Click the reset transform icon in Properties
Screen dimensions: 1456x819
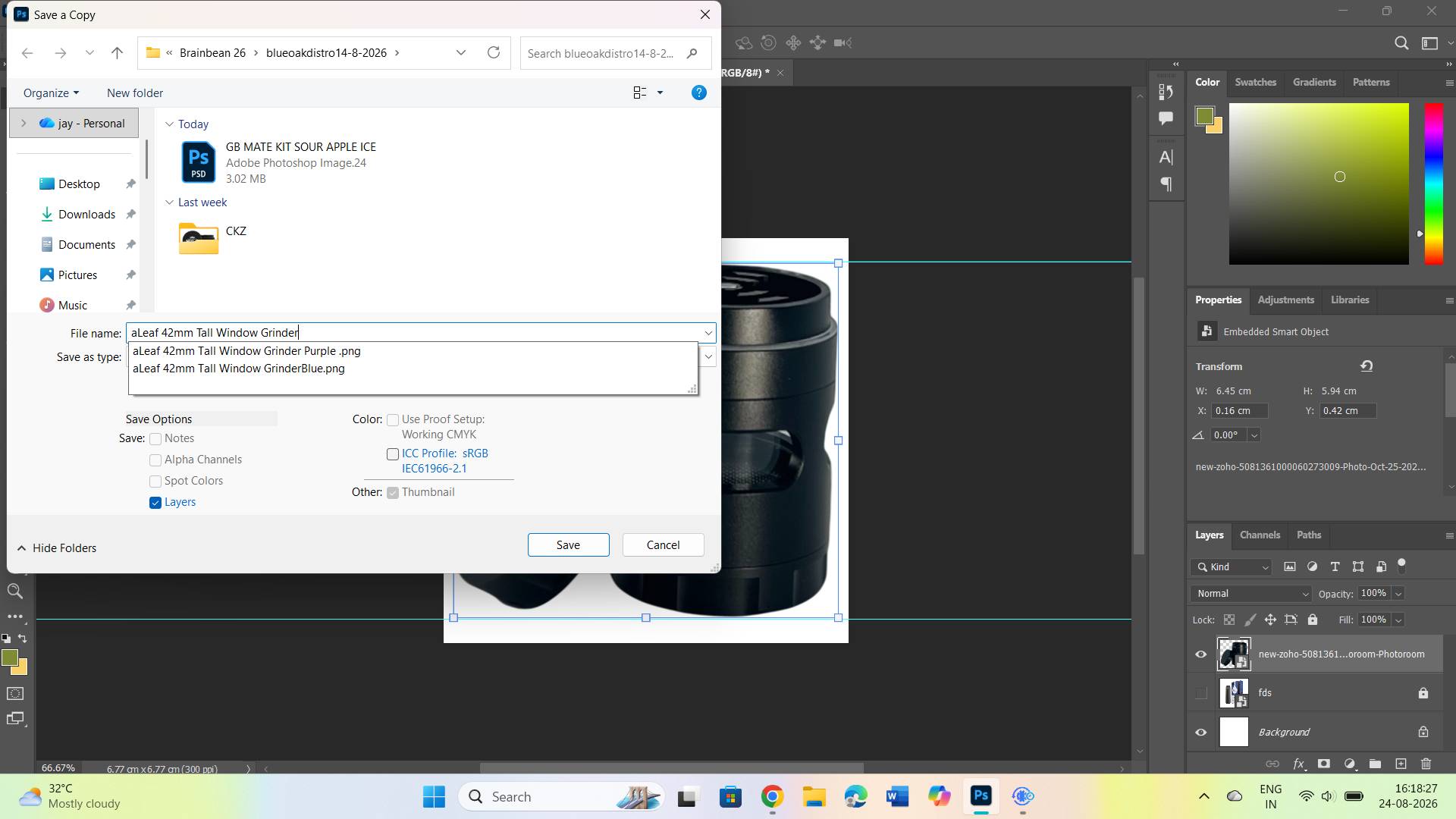pos(1367,366)
